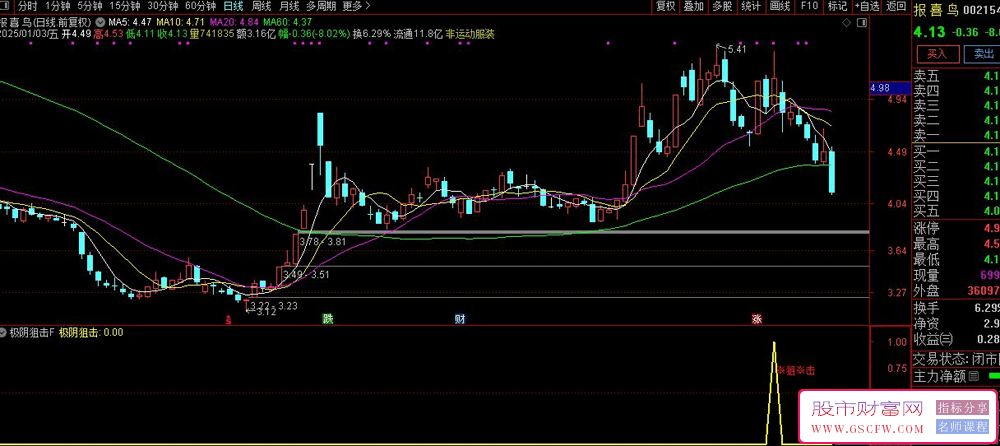Click the 外盘 row in quote panel
Viewport: 1000px width, 446px height.
tap(956, 290)
